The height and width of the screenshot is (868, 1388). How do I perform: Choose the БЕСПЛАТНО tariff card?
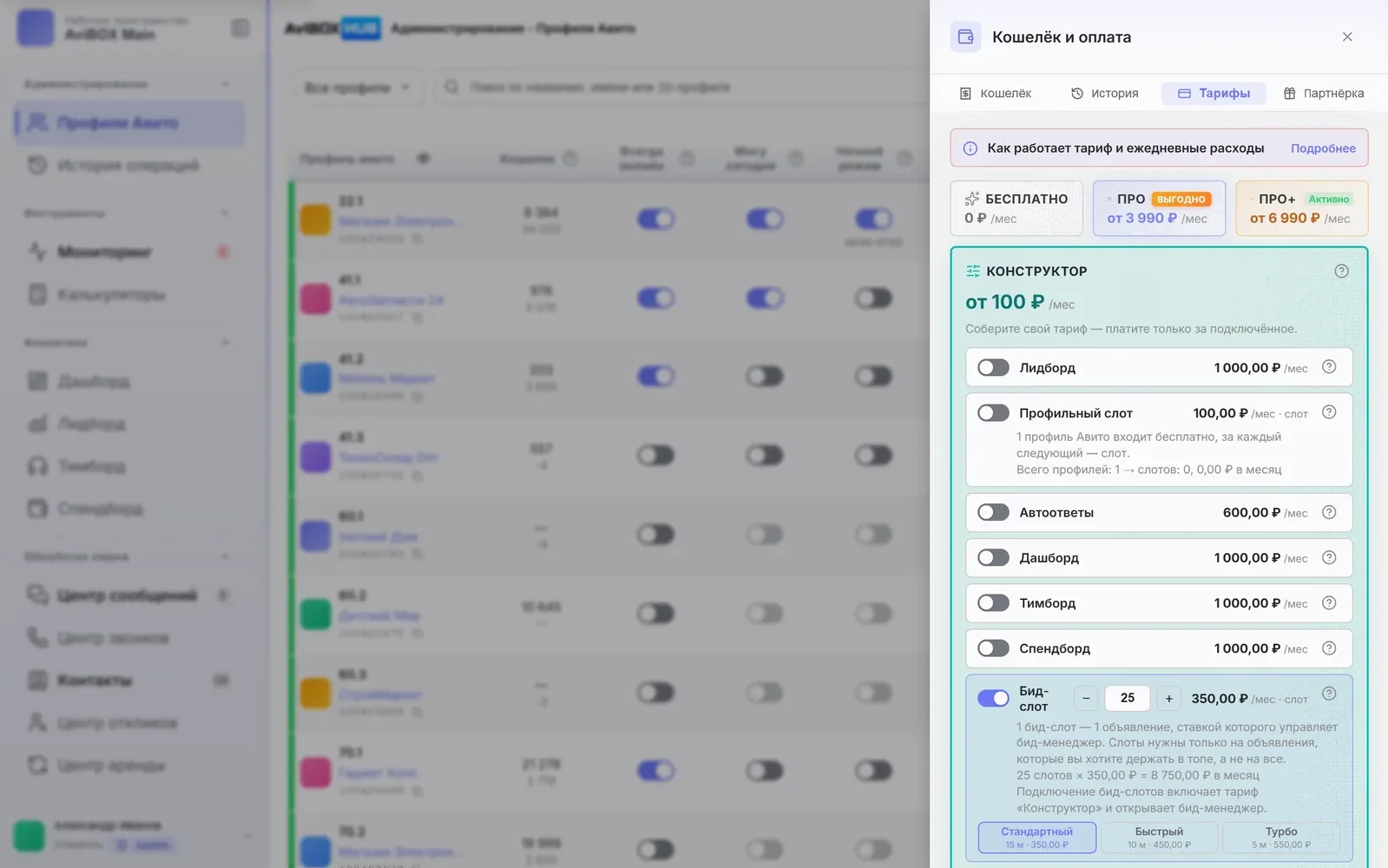coord(1016,208)
